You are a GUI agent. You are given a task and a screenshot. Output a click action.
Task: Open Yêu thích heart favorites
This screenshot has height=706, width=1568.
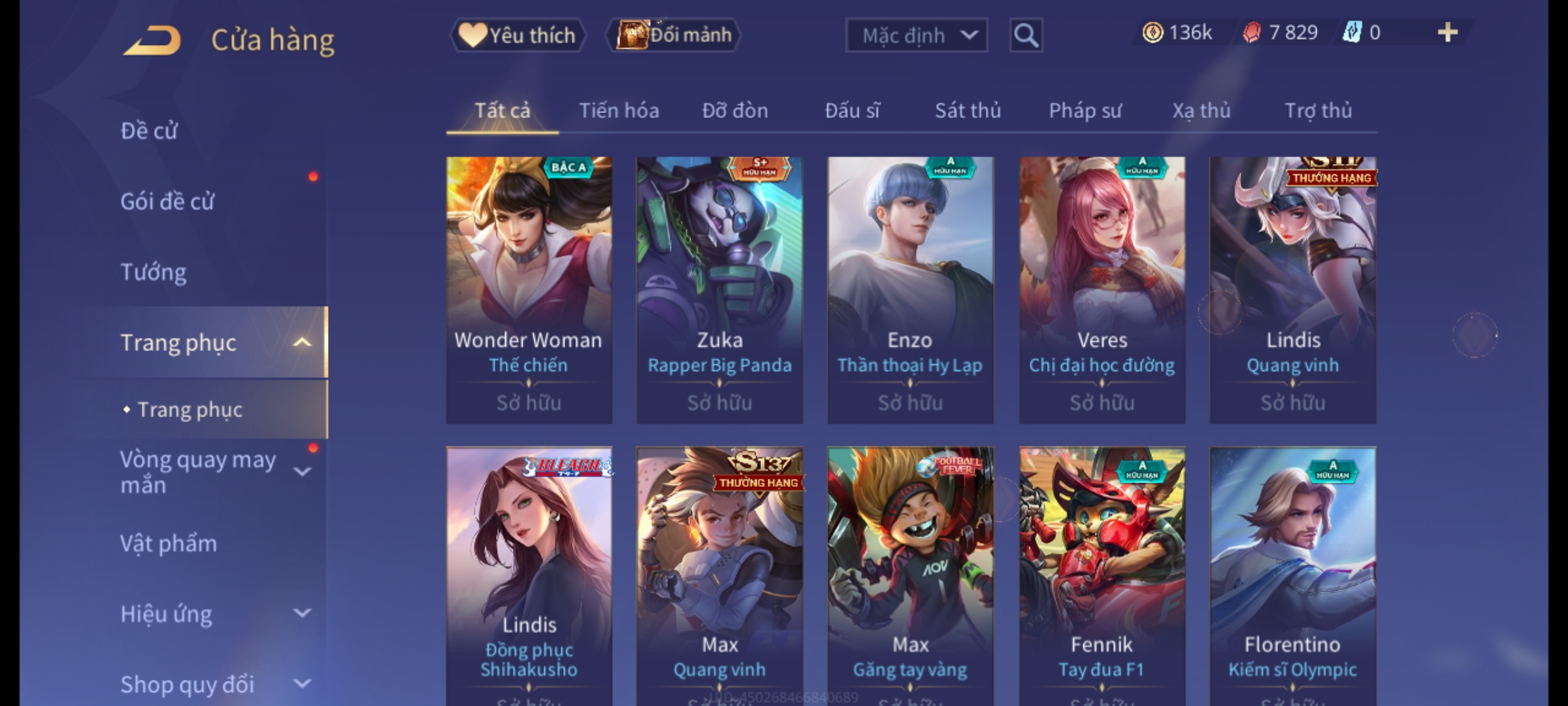click(517, 35)
